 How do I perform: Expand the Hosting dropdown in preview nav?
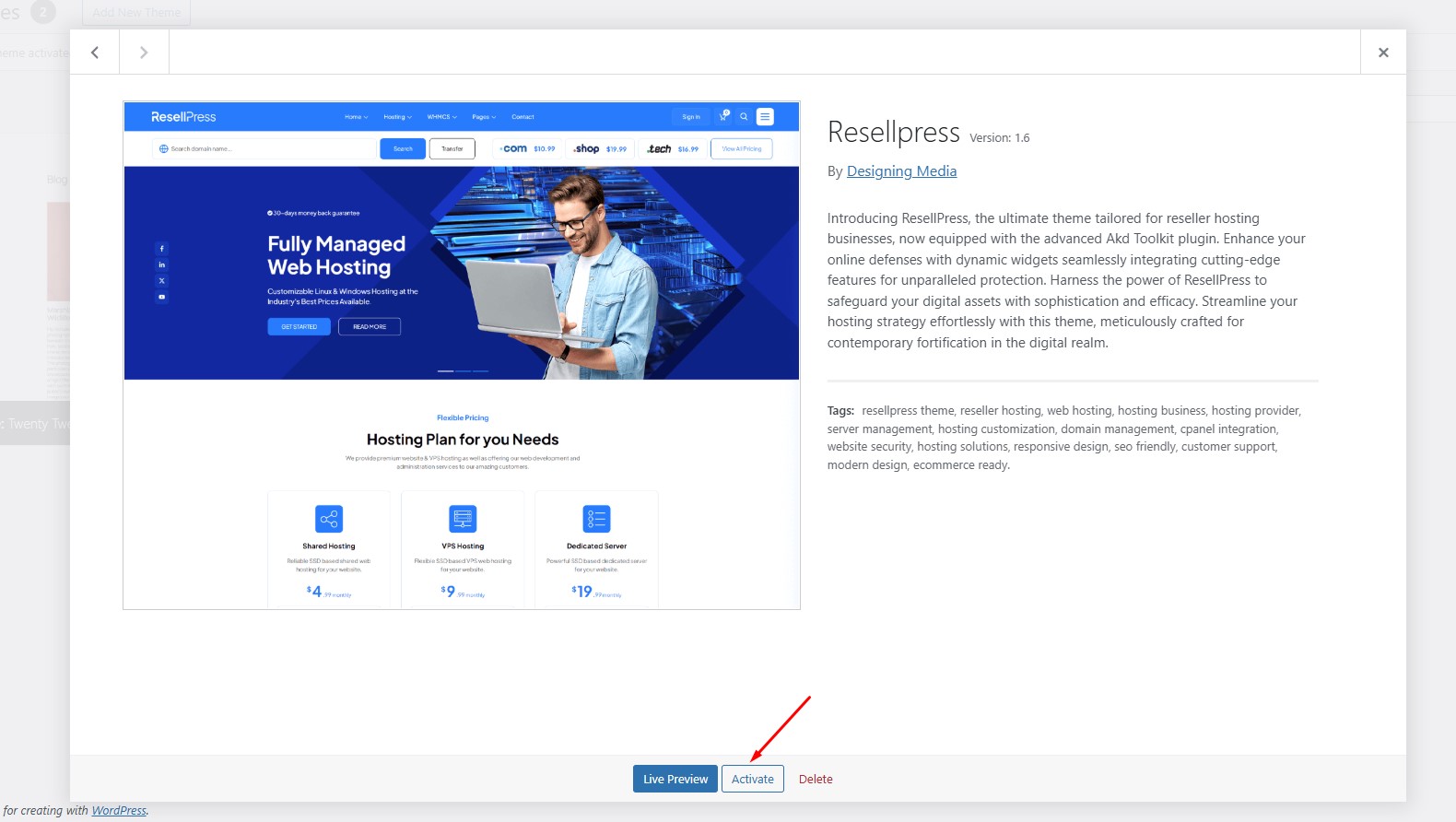coord(398,117)
